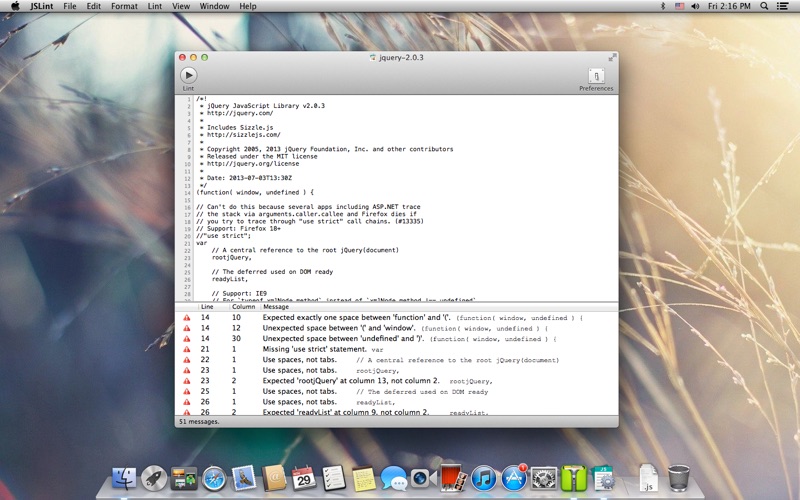The image size is (800, 500).
Task: Open the US flag input menu
Action: pyautogui.click(x=680, y=6)
